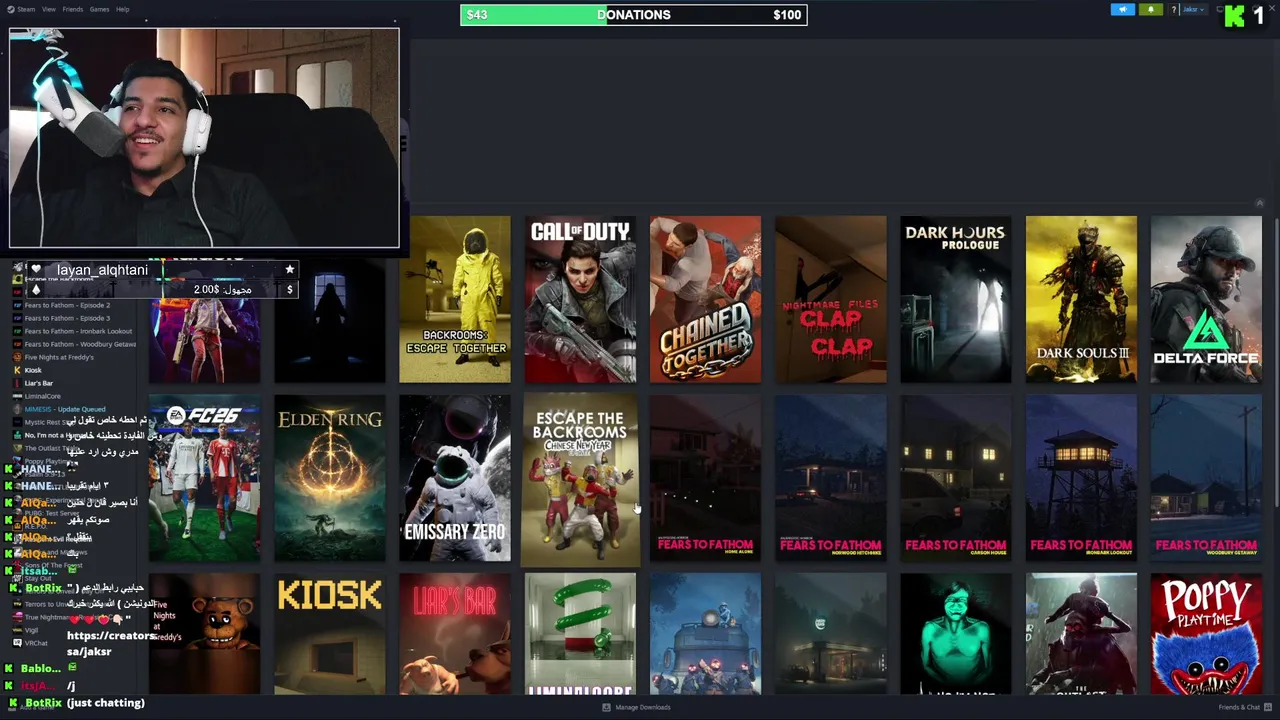Open Fears to Fathom Woodbury Getaway cover

tap(1206, 478)
